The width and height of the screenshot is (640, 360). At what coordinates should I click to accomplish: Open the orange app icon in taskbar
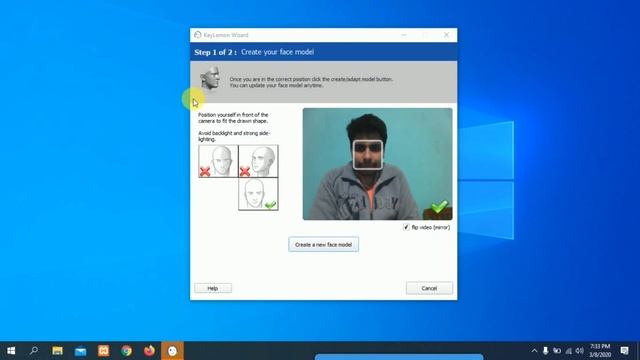coord(104,351)
